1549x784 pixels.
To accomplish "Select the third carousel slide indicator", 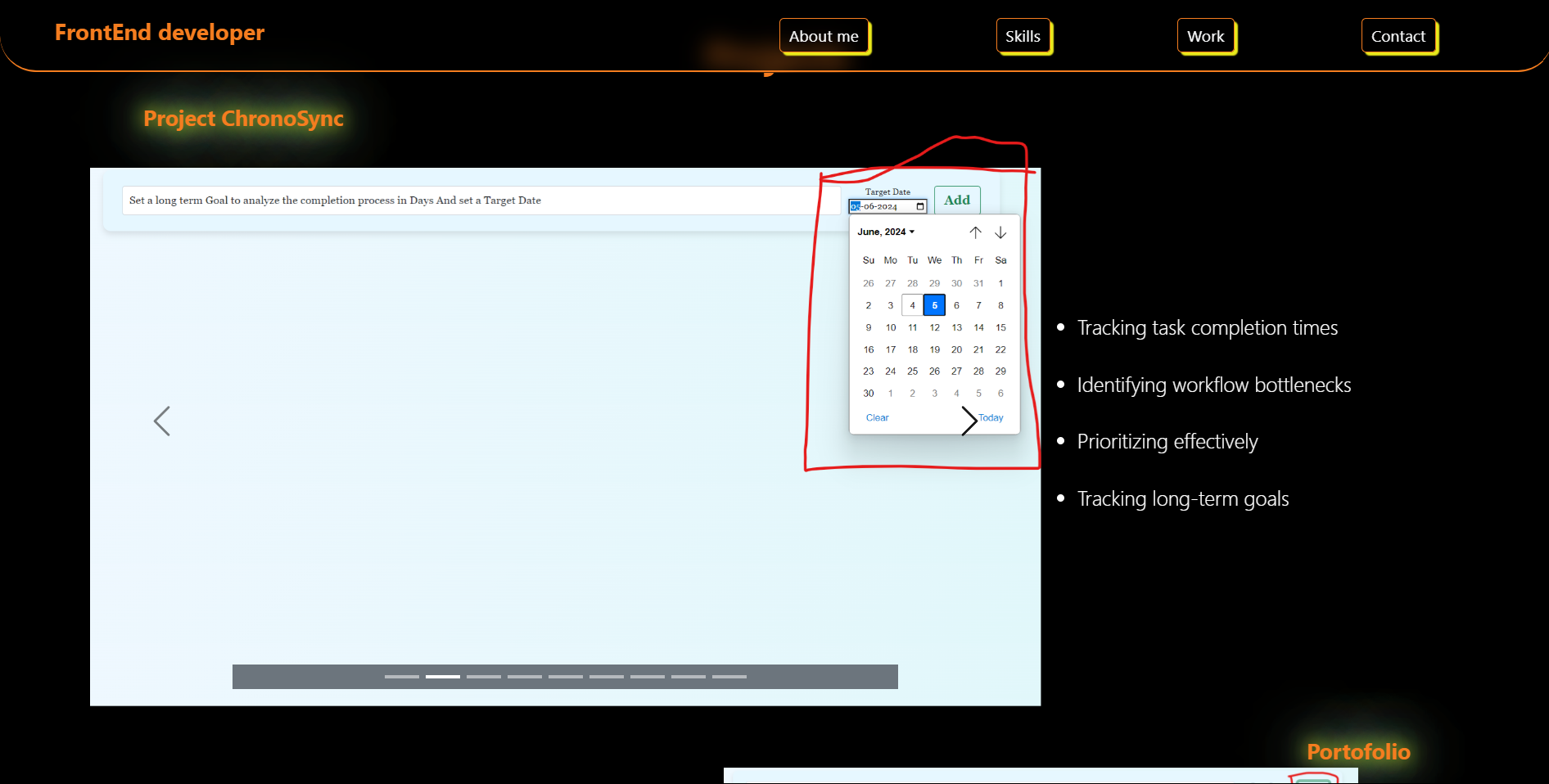I will pos(484,677).
